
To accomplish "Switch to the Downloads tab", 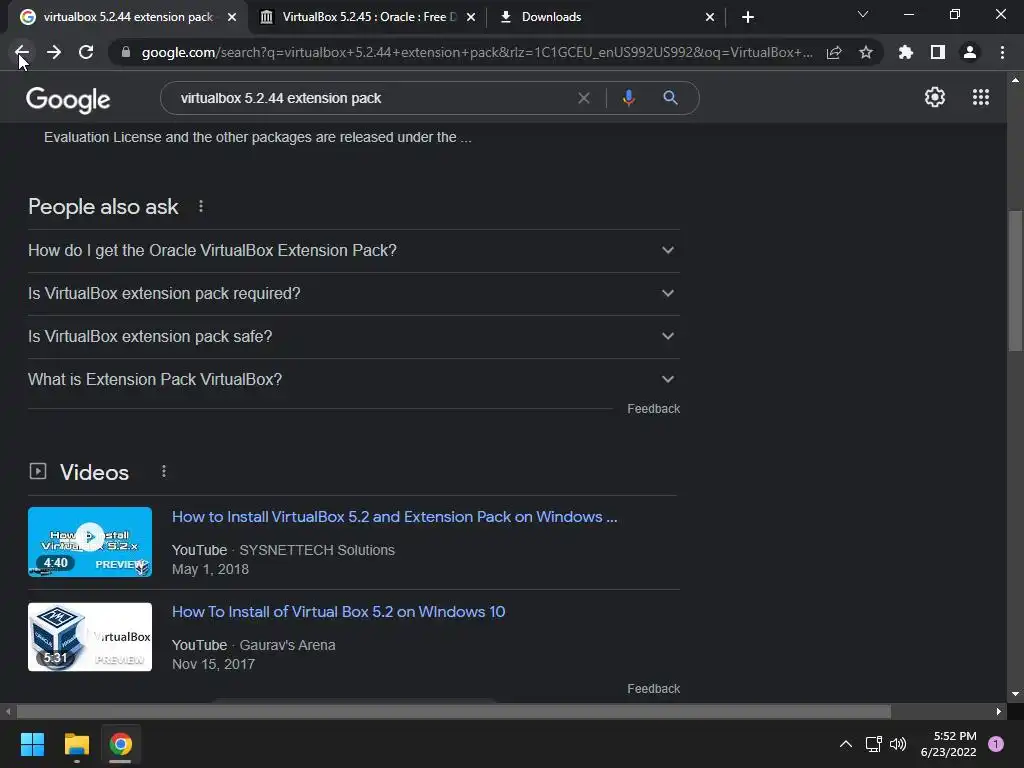I will pyautogui.click(x=606, y=17).
